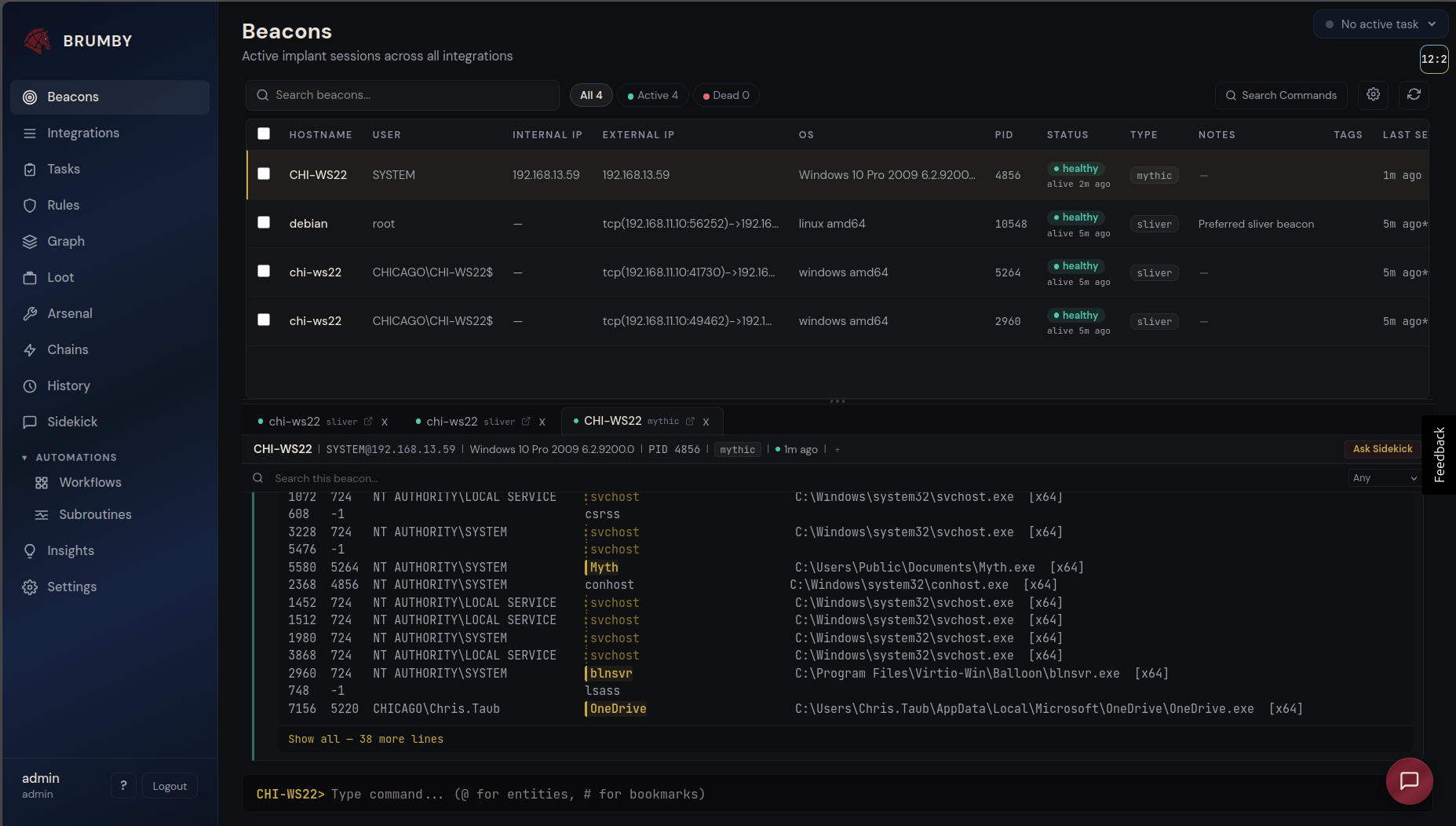Open Arsenal wrench icon
1456x826 pixels.
point(30,314)
